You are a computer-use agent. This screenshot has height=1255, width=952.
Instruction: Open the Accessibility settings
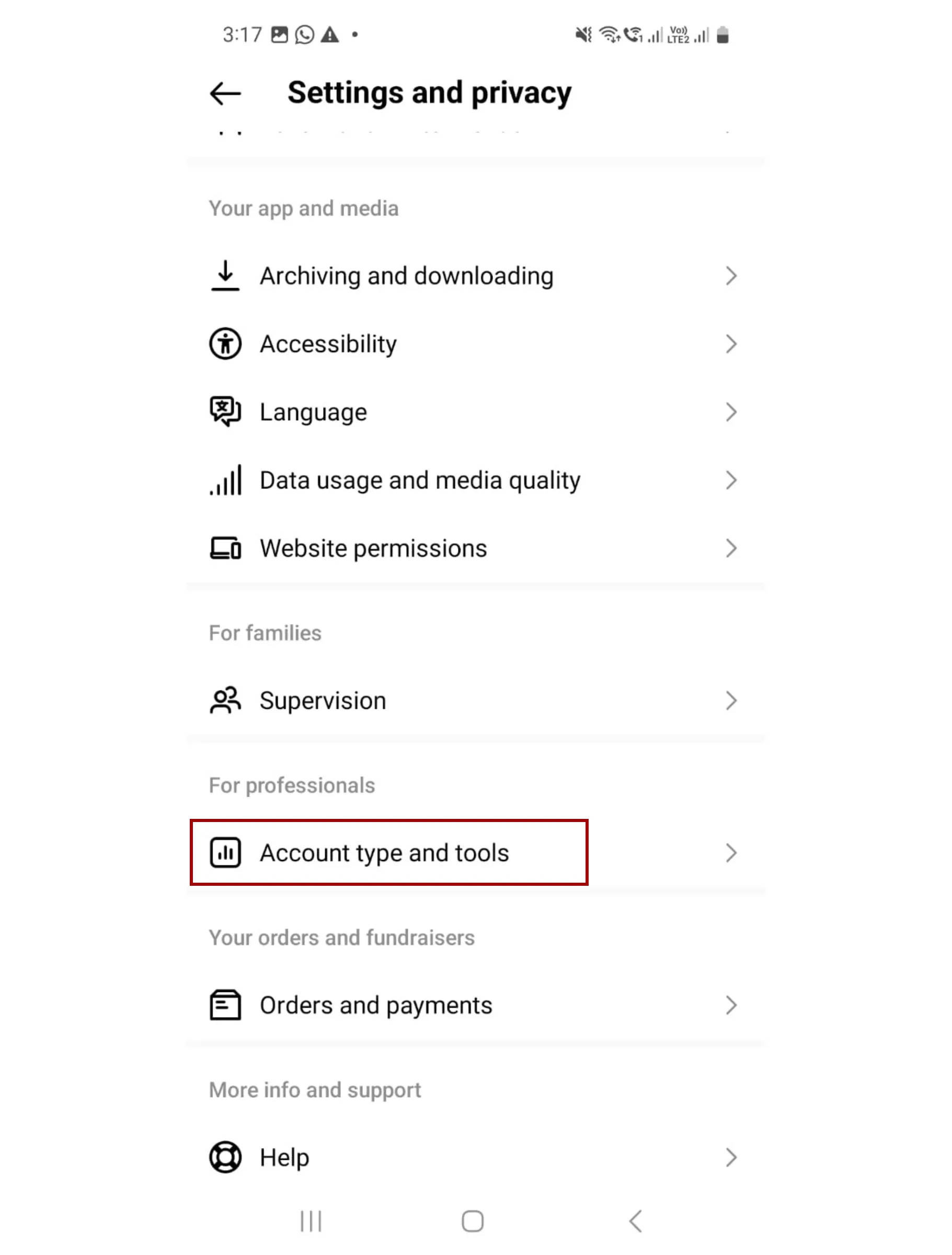pos(475,345)
